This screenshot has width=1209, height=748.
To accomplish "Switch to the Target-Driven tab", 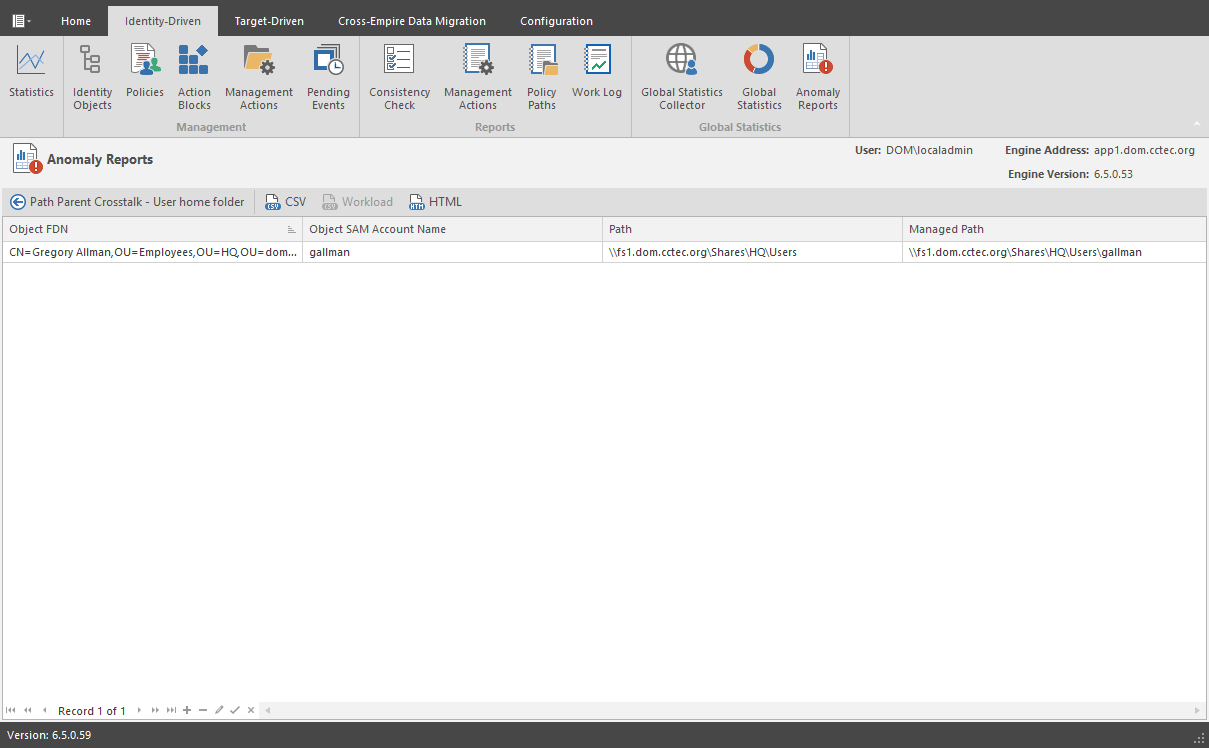I will click(269, 21).
